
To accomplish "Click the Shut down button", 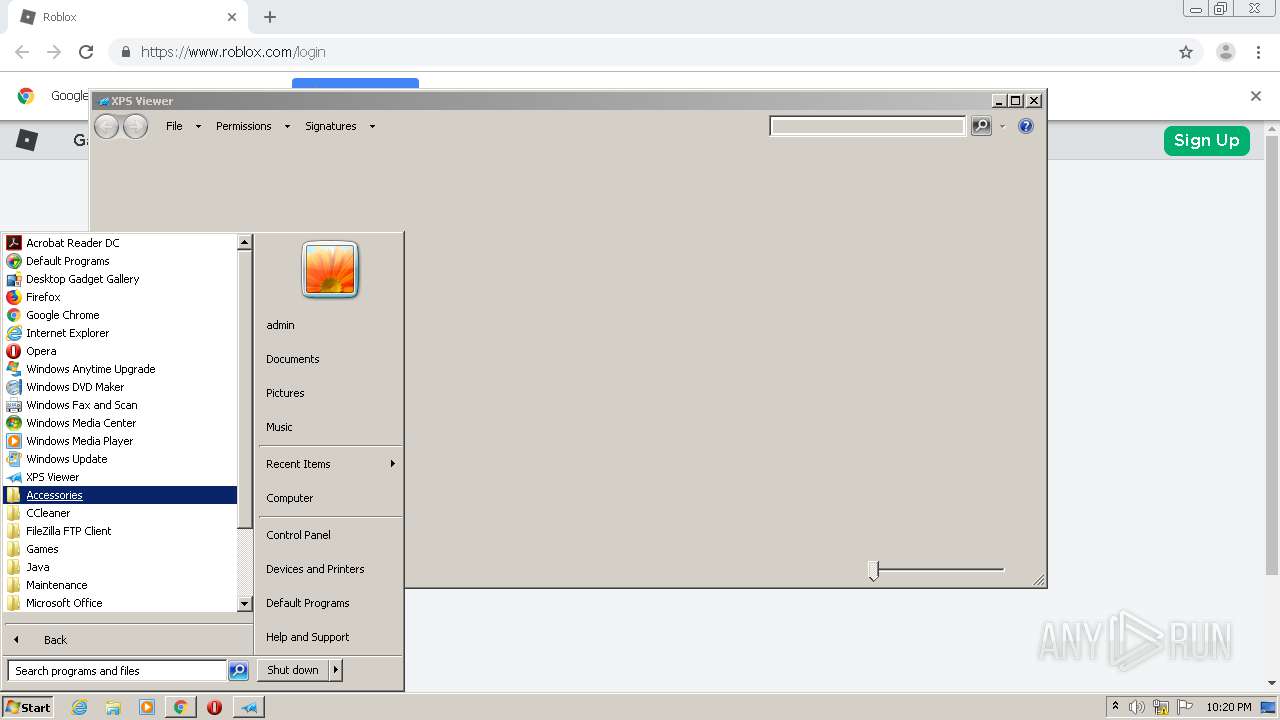I will point(293,670).
